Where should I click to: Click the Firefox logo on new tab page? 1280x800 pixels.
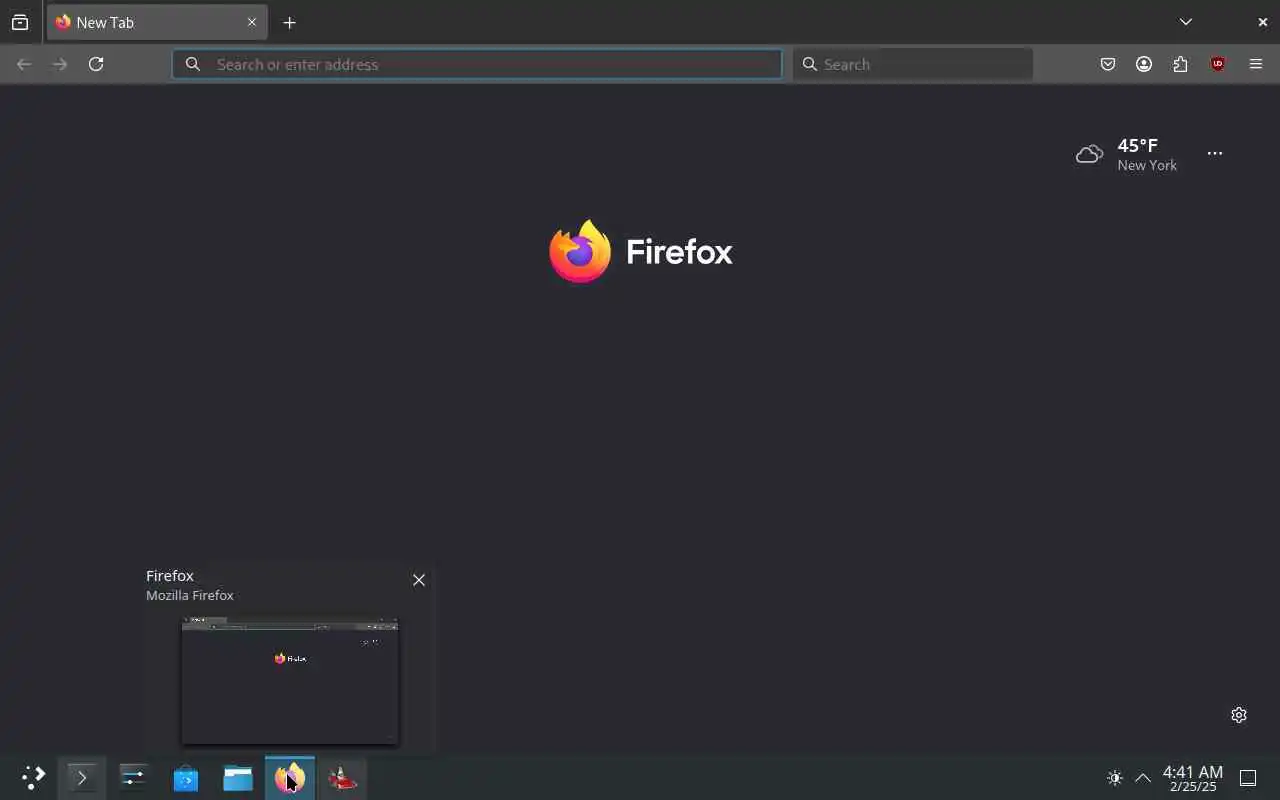[641, 251]
